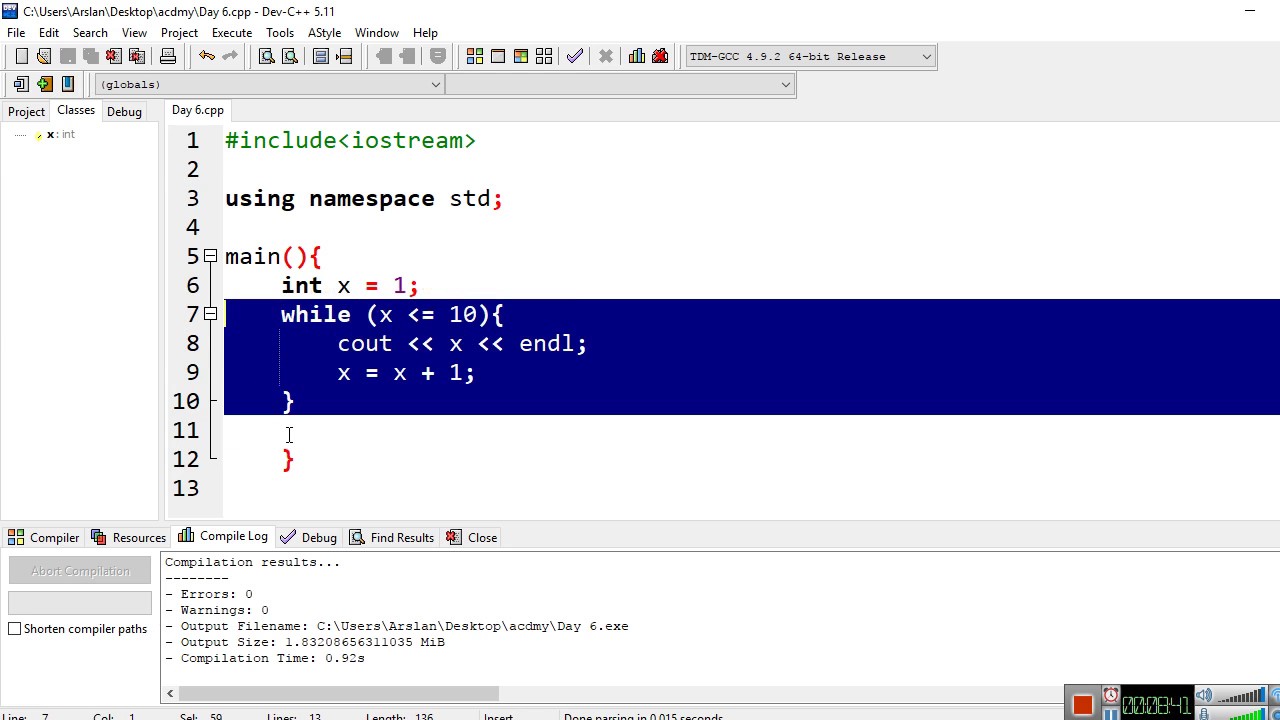The height and width of the screenshot is (720, 1280).
Task: Select the Day 6.cpp editor tab
Action: pos(198,110)
